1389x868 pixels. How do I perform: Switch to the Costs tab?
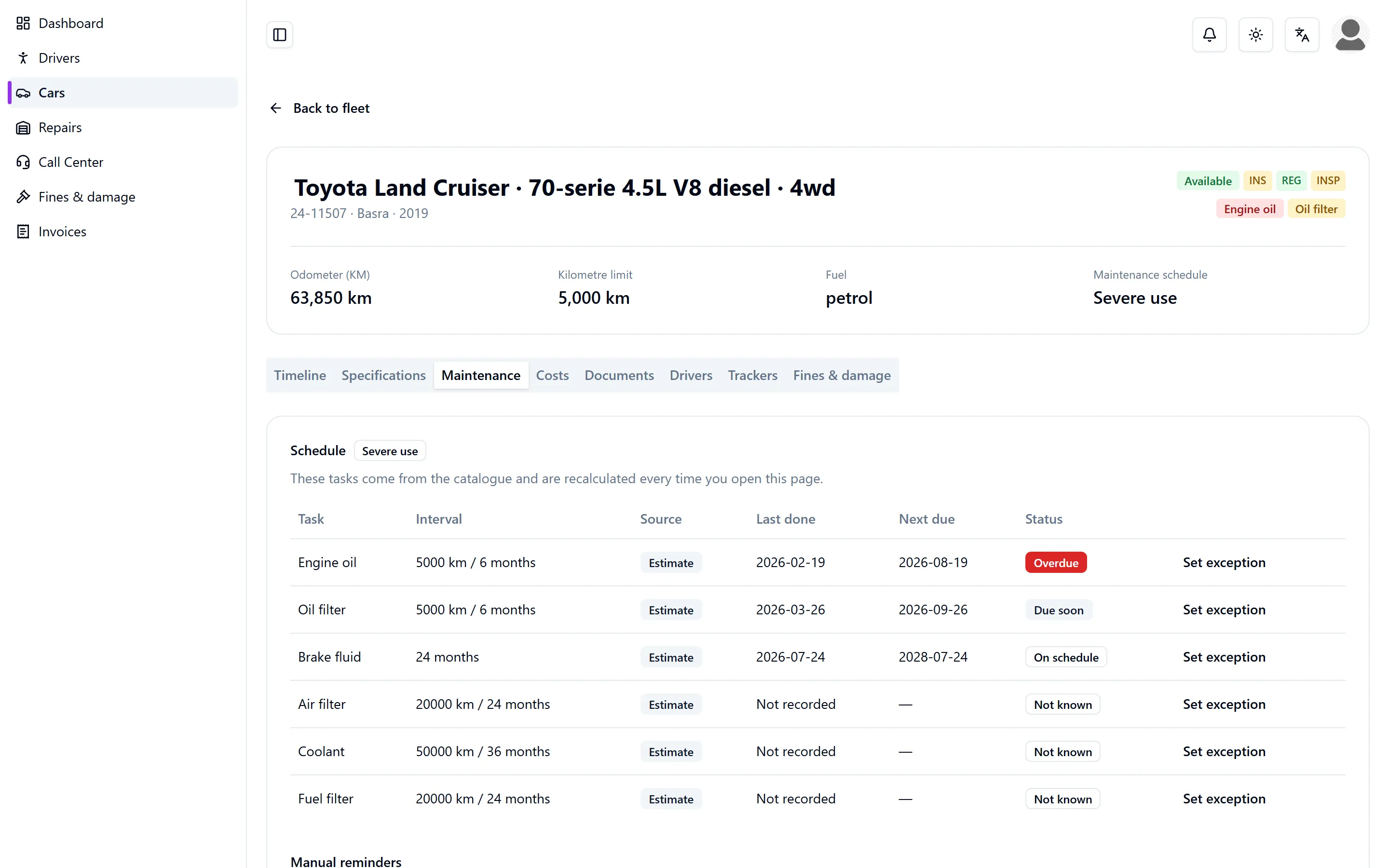click(552, 376)
